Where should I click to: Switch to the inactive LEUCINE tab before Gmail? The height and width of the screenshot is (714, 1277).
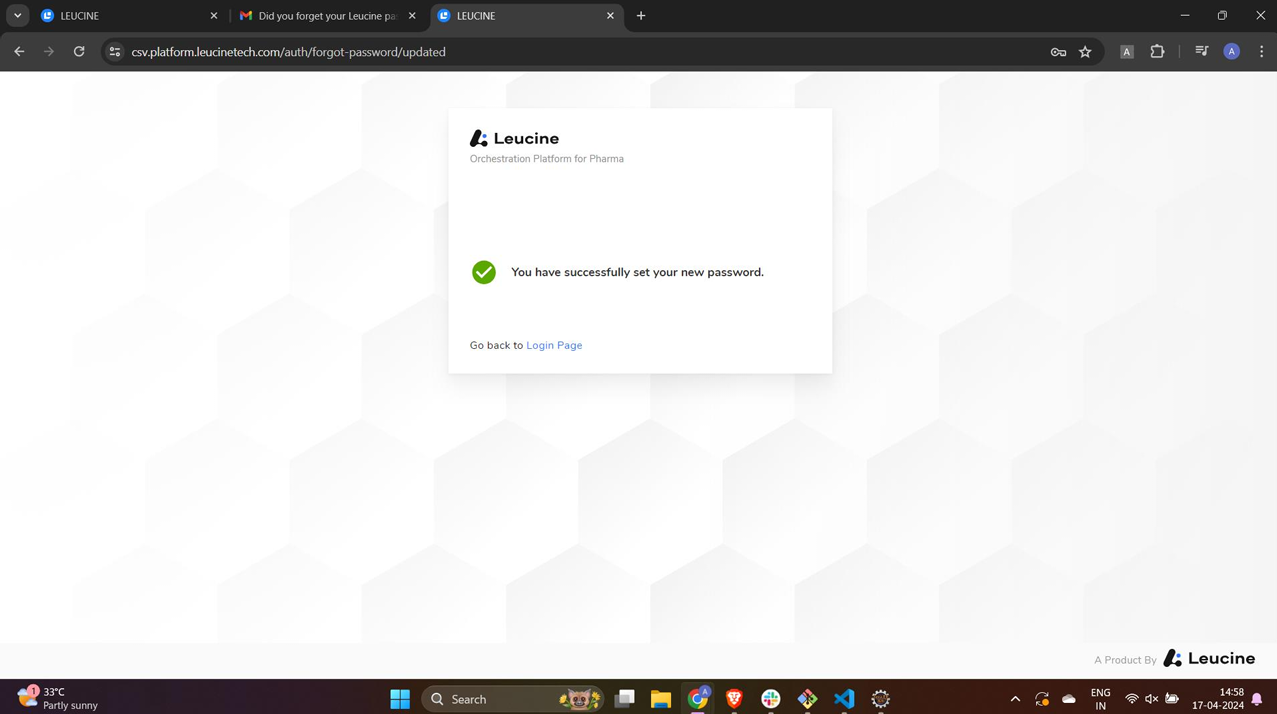point(128,16)
